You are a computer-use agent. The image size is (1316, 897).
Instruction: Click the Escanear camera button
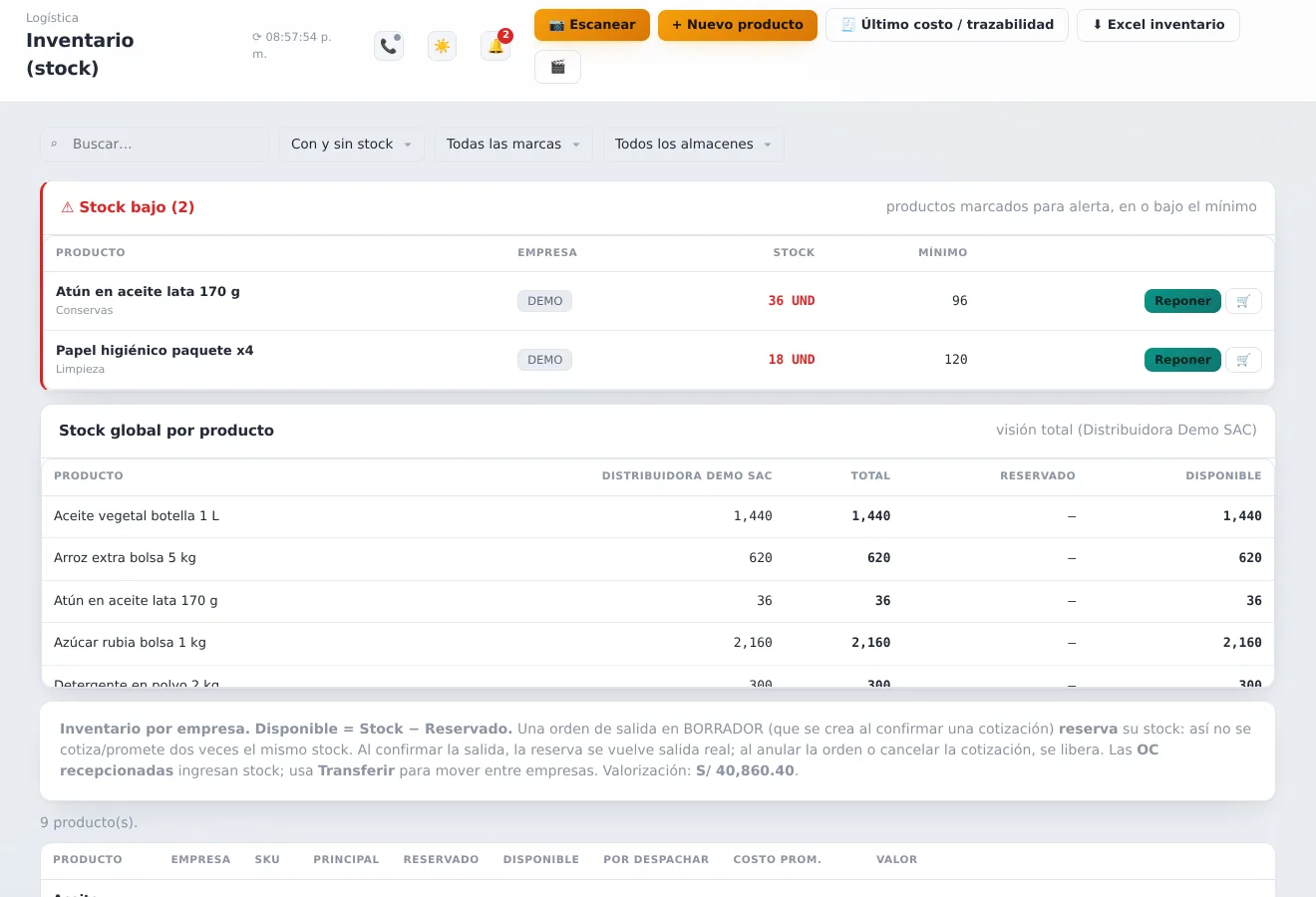(592, 25)
